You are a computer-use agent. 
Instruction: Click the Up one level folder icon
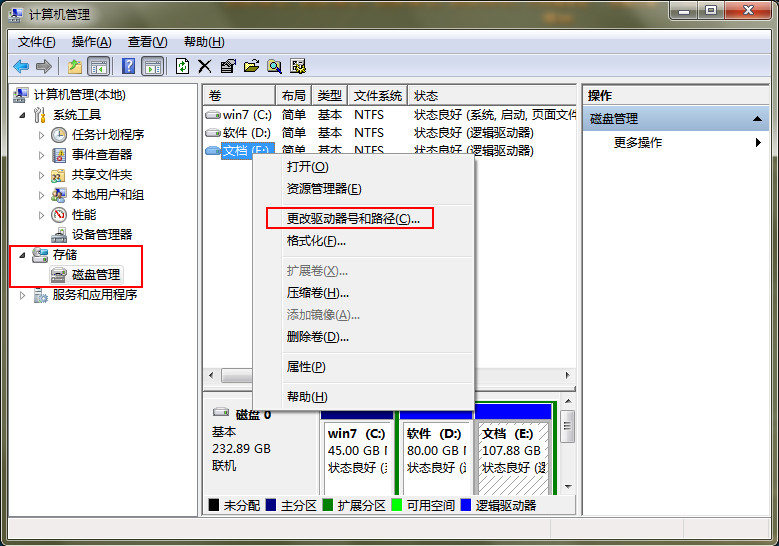[75, 66]
